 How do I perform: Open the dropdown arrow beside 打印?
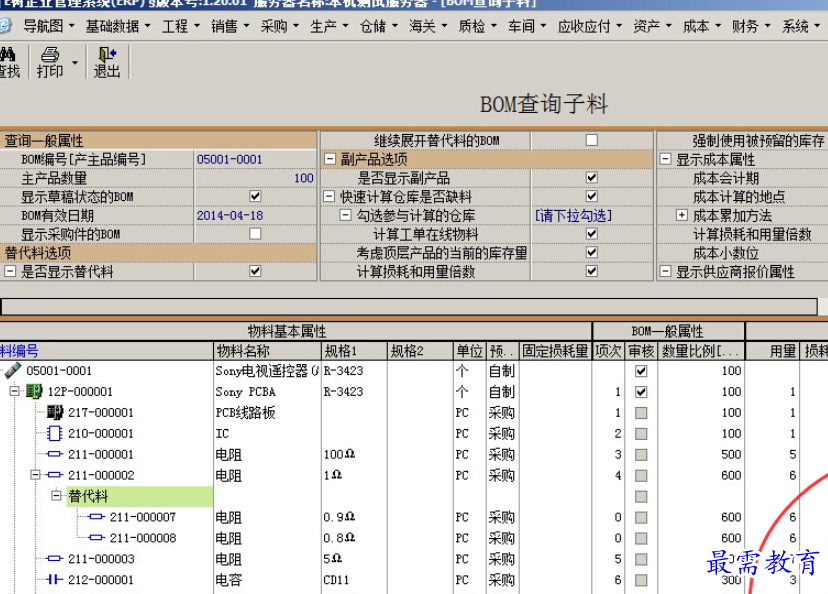75,62
